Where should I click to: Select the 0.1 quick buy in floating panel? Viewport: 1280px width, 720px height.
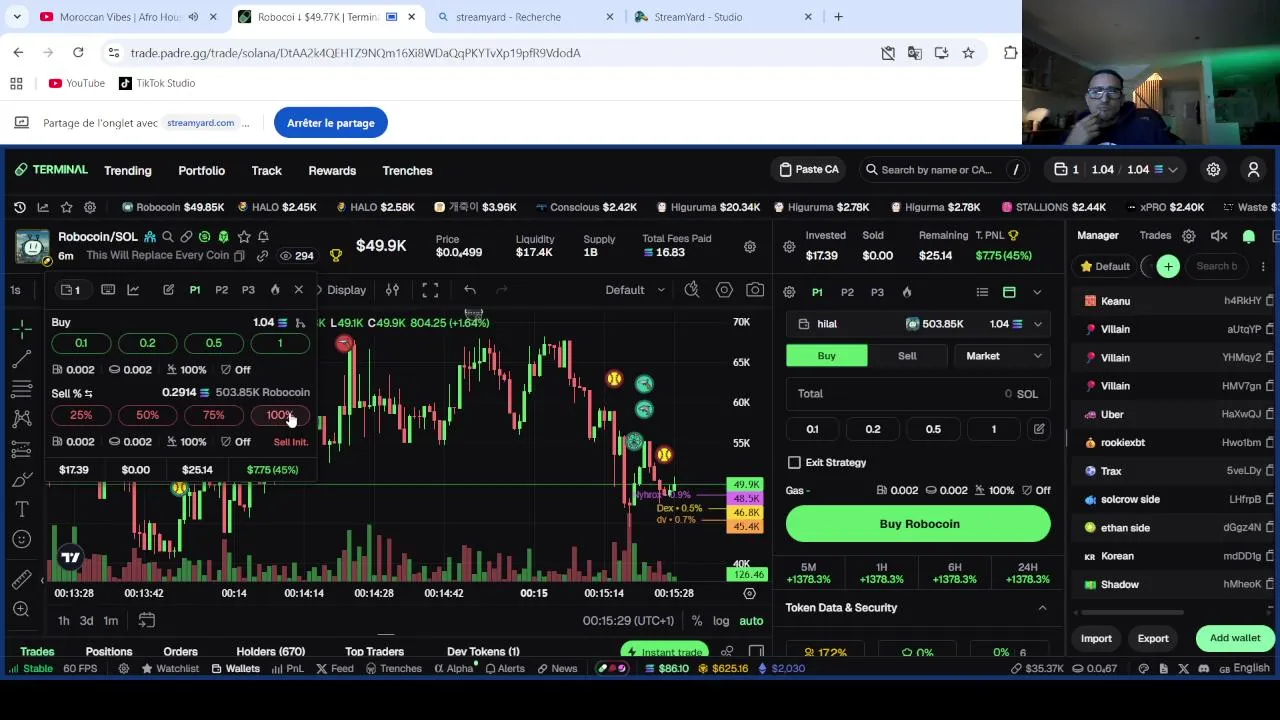(x=81, y=343)
